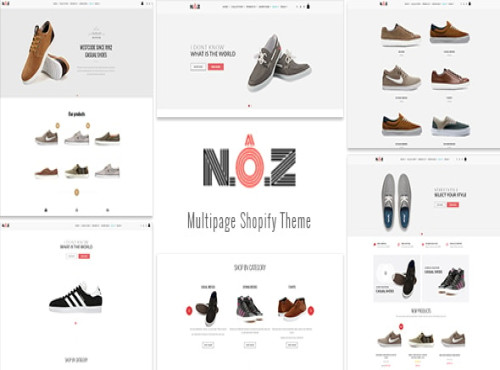Click the small N.O.Z logo in center header
This screenshot has height=370, width=500.
point(195,6)
